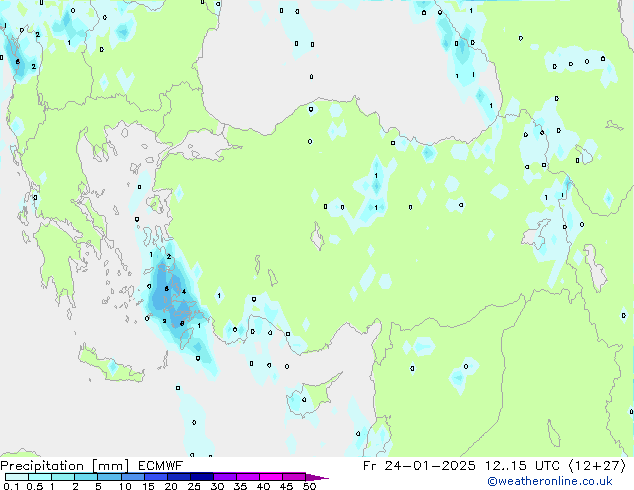The width and height of the screenshot is (634, 490).
Task: Click the '(12+27)' forecast offset text
Action: pos(597,466)
